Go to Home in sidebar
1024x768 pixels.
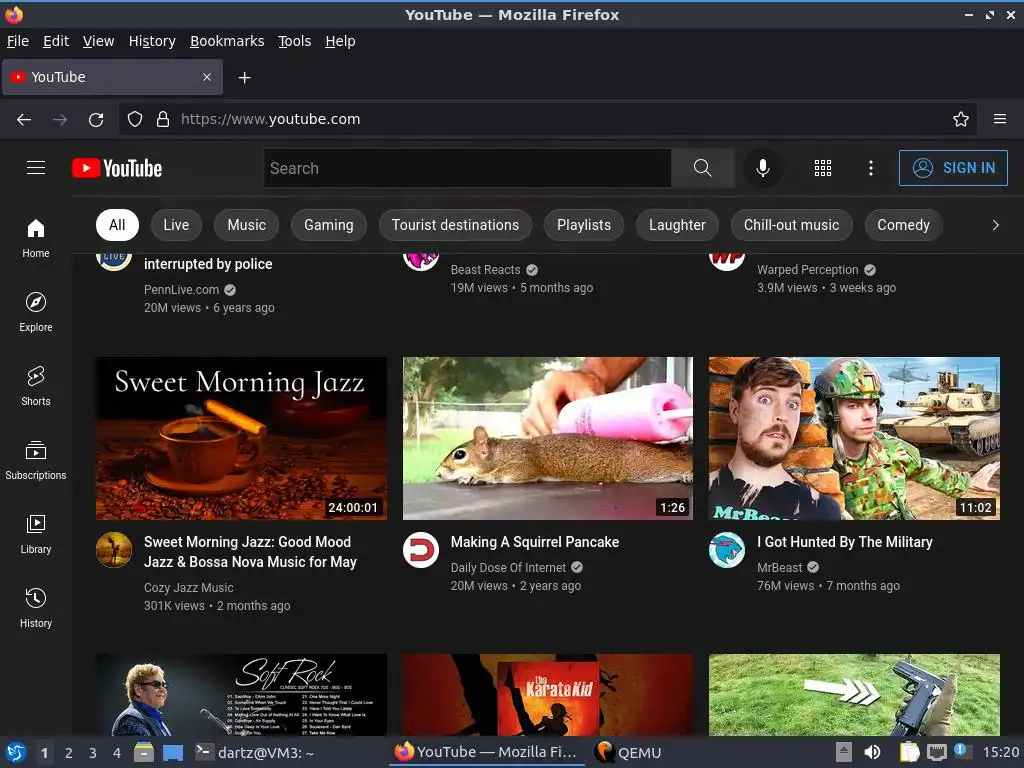[36, 238]
